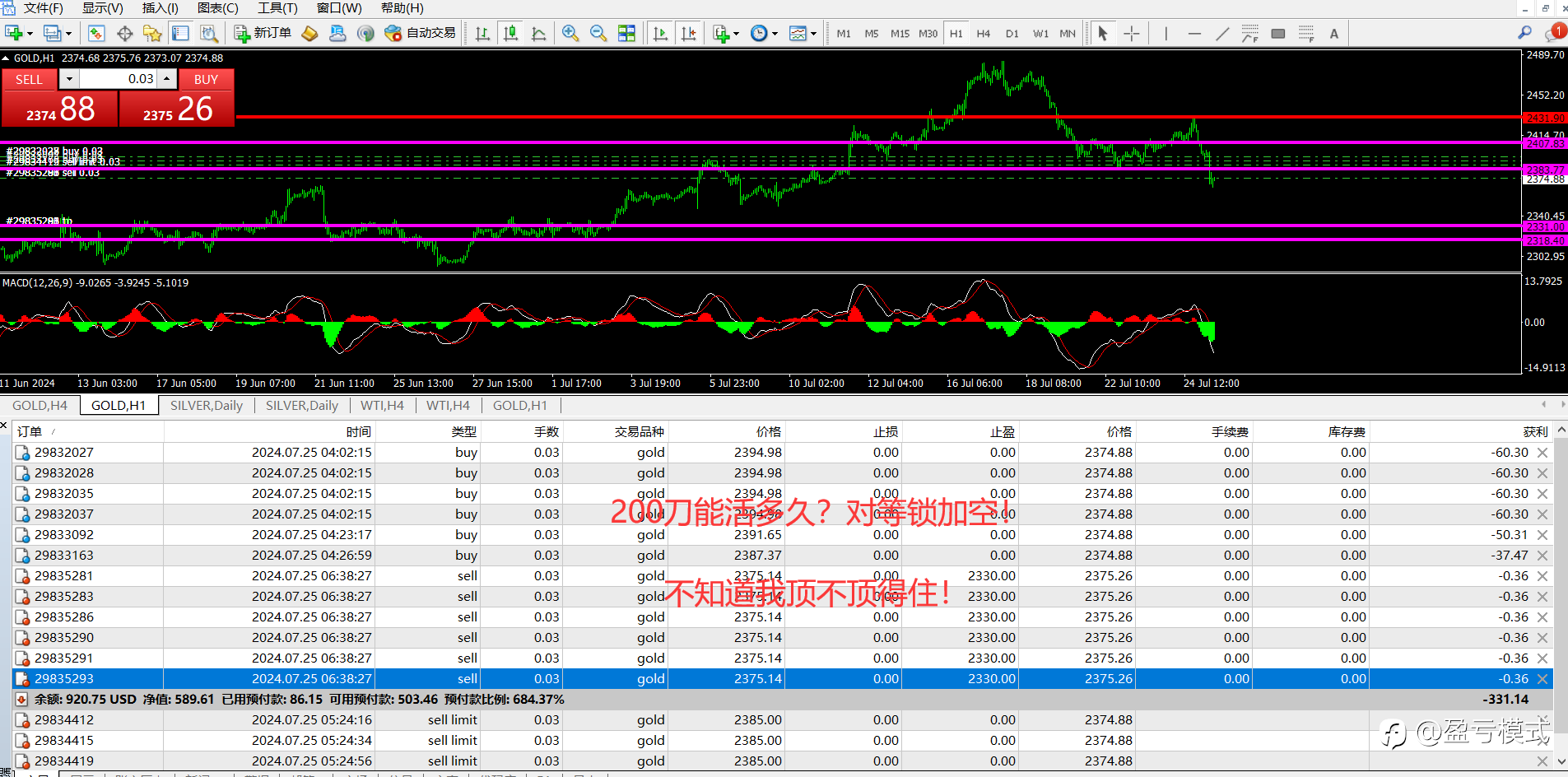Draw a trendline with the diagonal line tool
The width and height of the screenshot is (1568, 777).
(x=1222, y=34)
